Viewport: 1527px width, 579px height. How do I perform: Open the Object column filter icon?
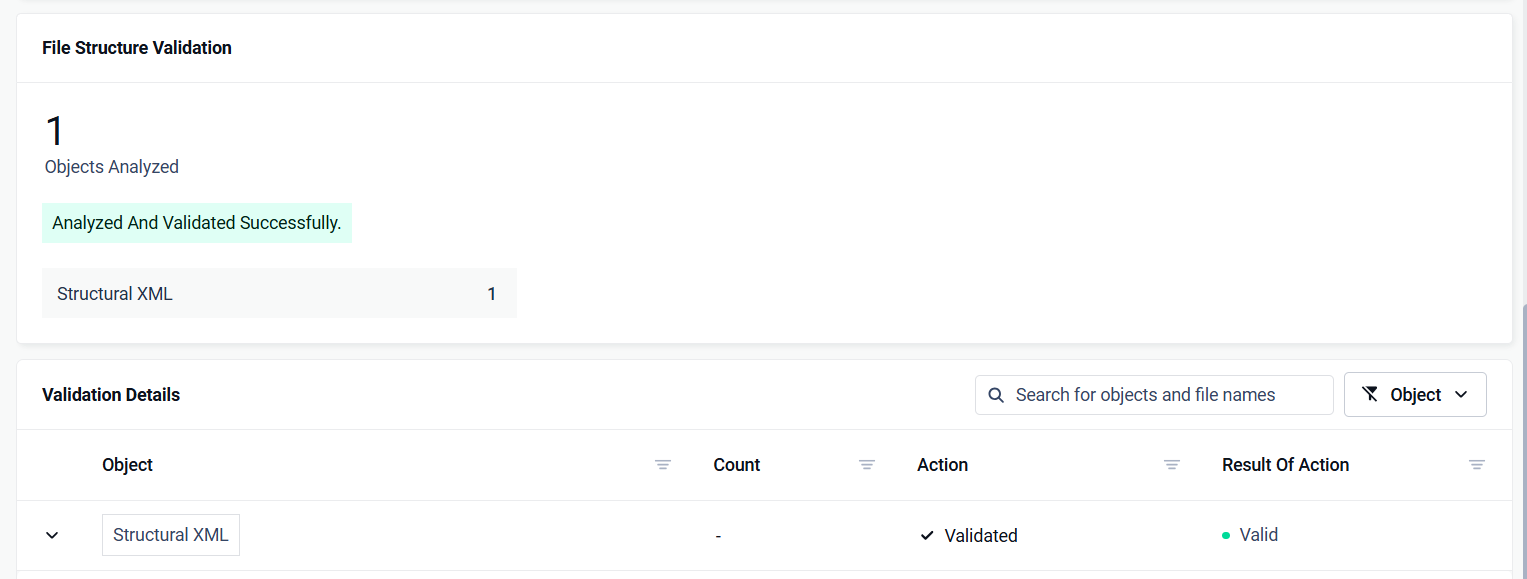click(x=663, y=465)
